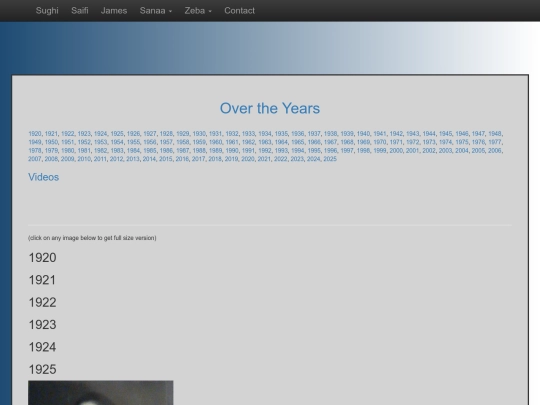Go to the 2012 year link

(x=116, y=159)
